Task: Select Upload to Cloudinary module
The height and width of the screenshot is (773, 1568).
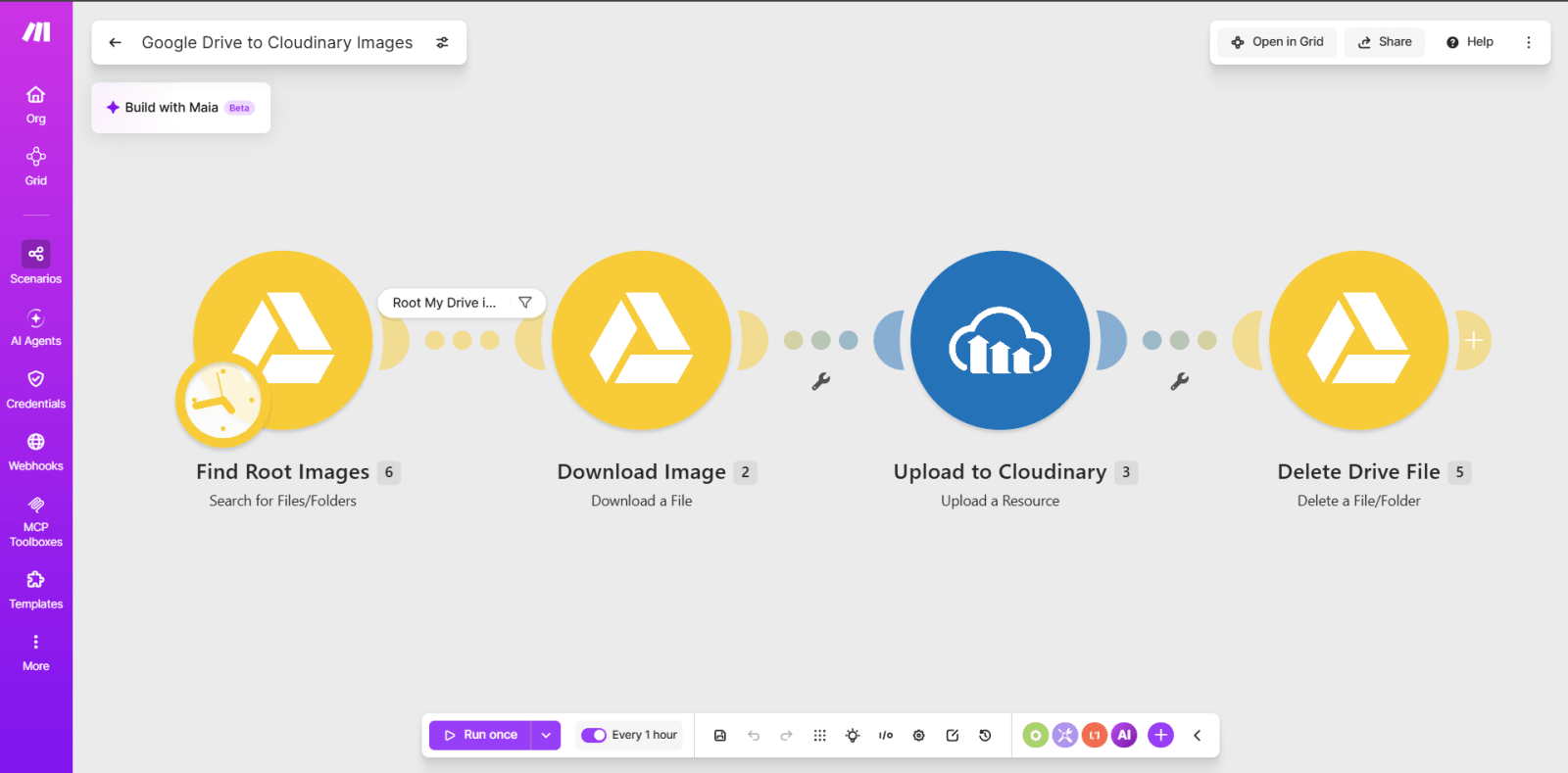Action: point(1001,340)
